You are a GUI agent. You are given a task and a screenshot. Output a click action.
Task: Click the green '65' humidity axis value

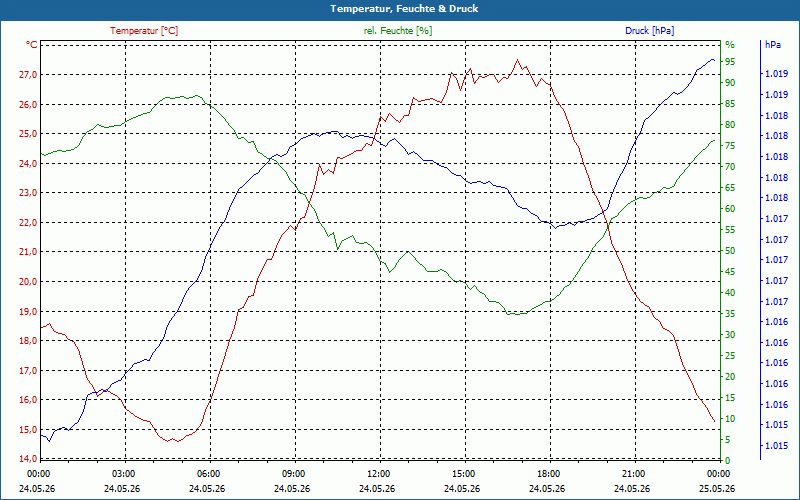point(730,188)
